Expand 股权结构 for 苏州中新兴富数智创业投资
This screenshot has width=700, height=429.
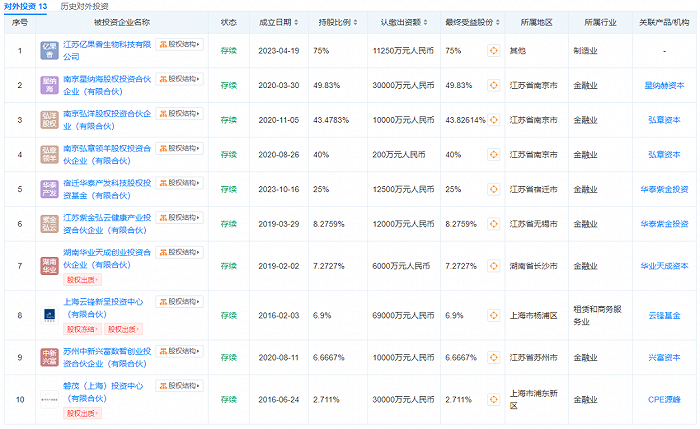pos(180,350)
